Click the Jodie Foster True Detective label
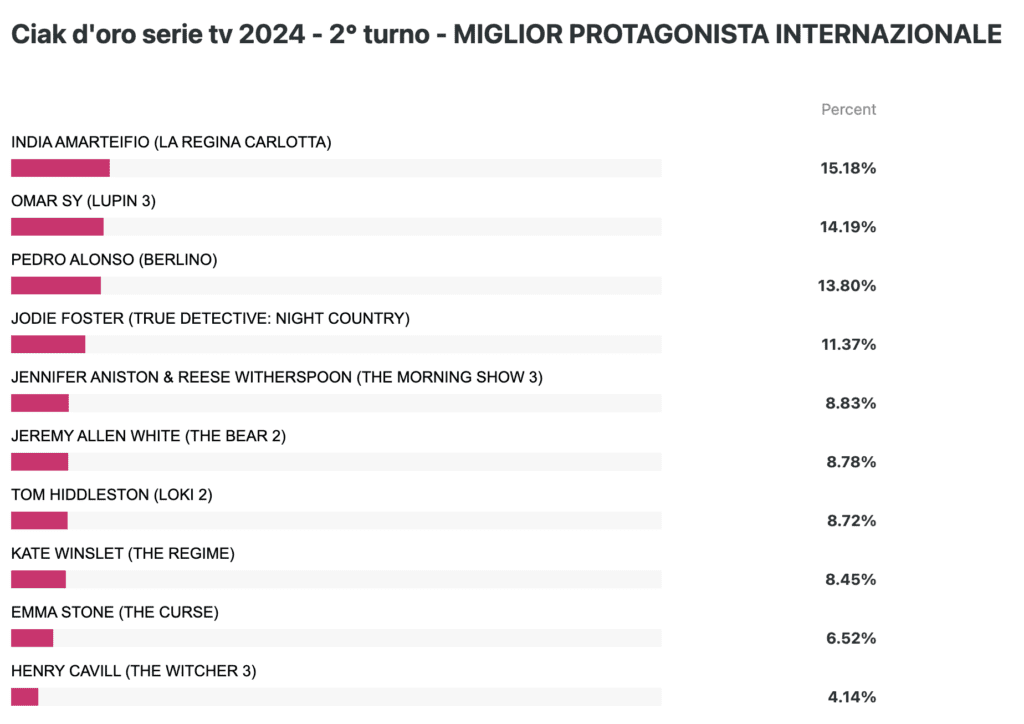1024x724 pixels. 210,319
